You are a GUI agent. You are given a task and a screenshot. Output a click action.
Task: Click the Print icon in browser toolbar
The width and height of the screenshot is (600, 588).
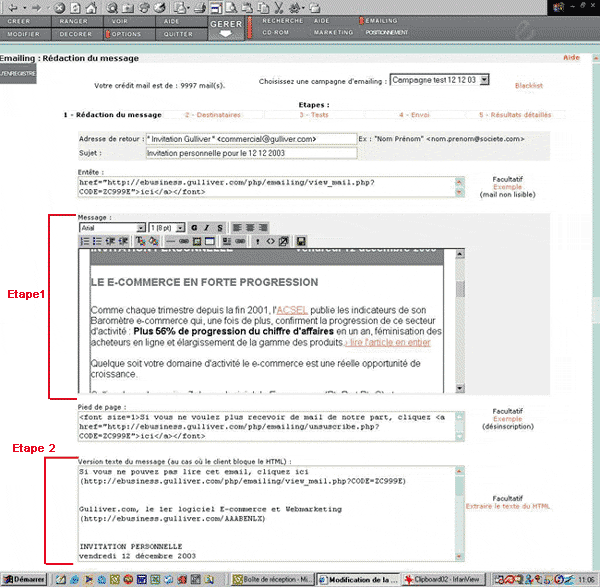pyautogui.click(x=200, y=7)
